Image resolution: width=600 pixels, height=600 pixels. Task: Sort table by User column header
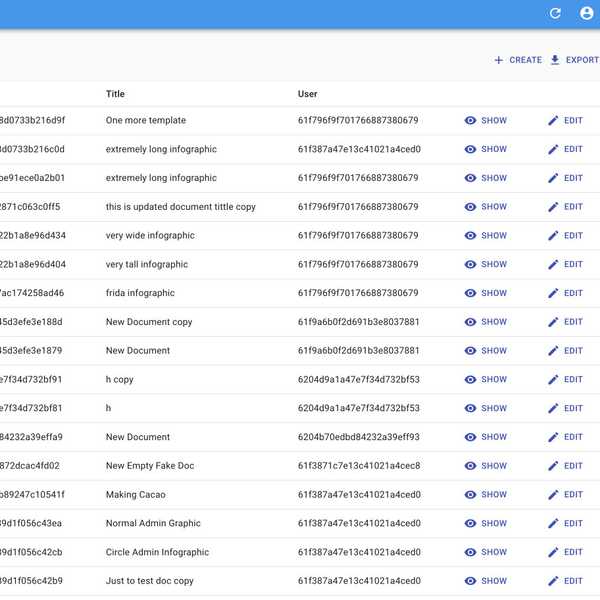coord(307,94)
